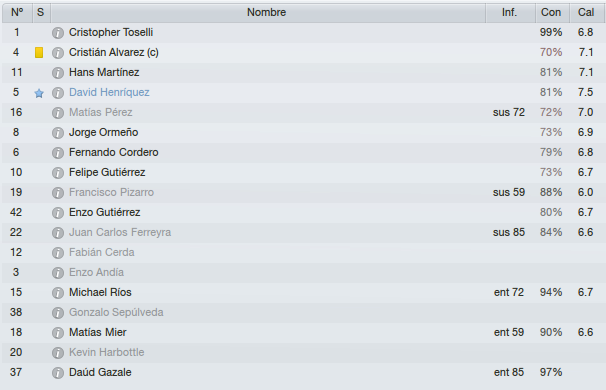Open info icon for Daúd Gazale
The width and height of the screenshot is (606, 390).
pyautogui.click(x=58, y=373)
